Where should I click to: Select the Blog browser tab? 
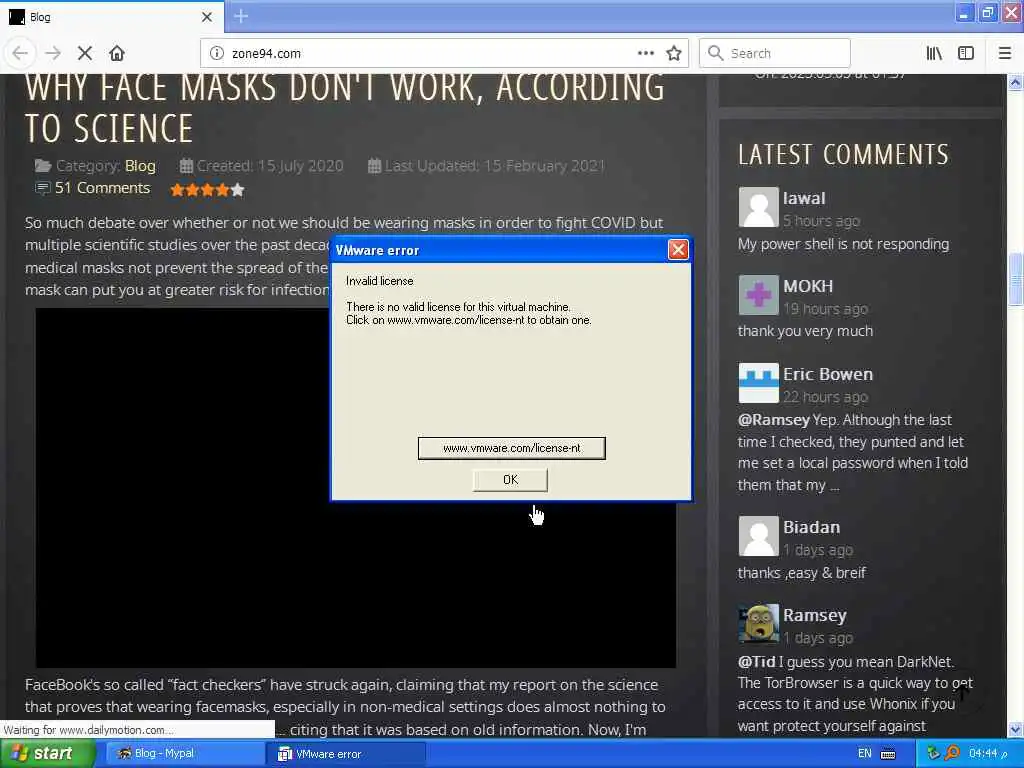pos(112,17)
